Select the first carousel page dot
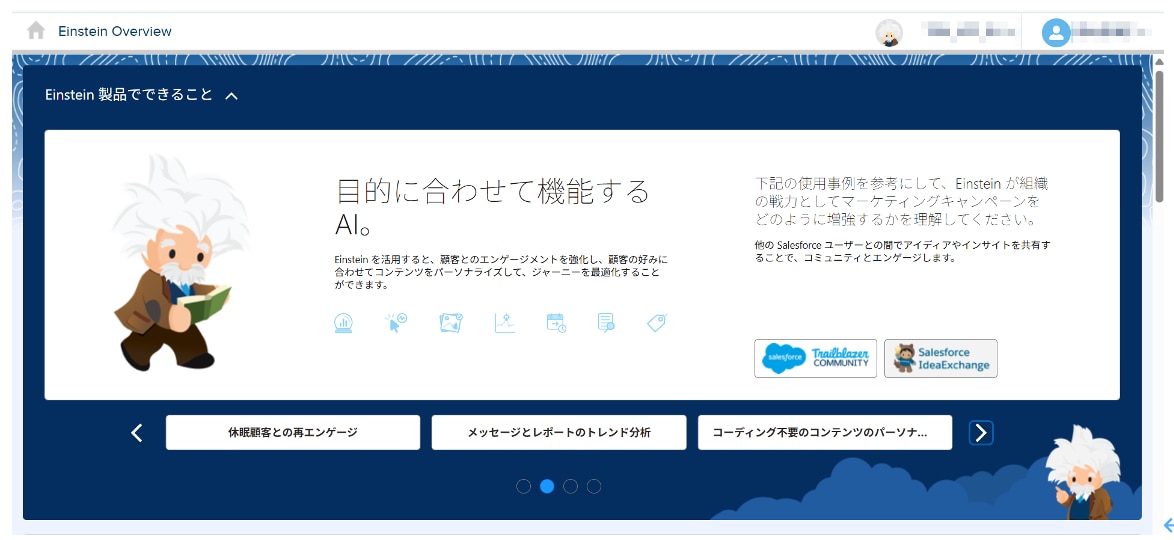The width and height of the screenshot is (1174, 540). click(x=523, y=487)
